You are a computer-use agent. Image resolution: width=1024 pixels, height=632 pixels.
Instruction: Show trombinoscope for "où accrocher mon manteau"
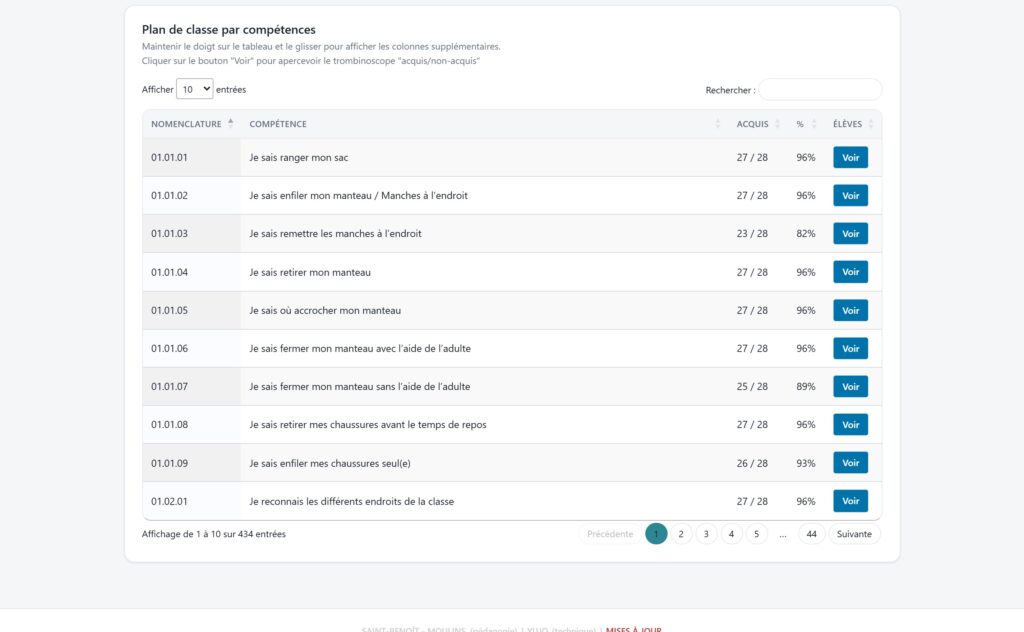click(x=850, y=310)
